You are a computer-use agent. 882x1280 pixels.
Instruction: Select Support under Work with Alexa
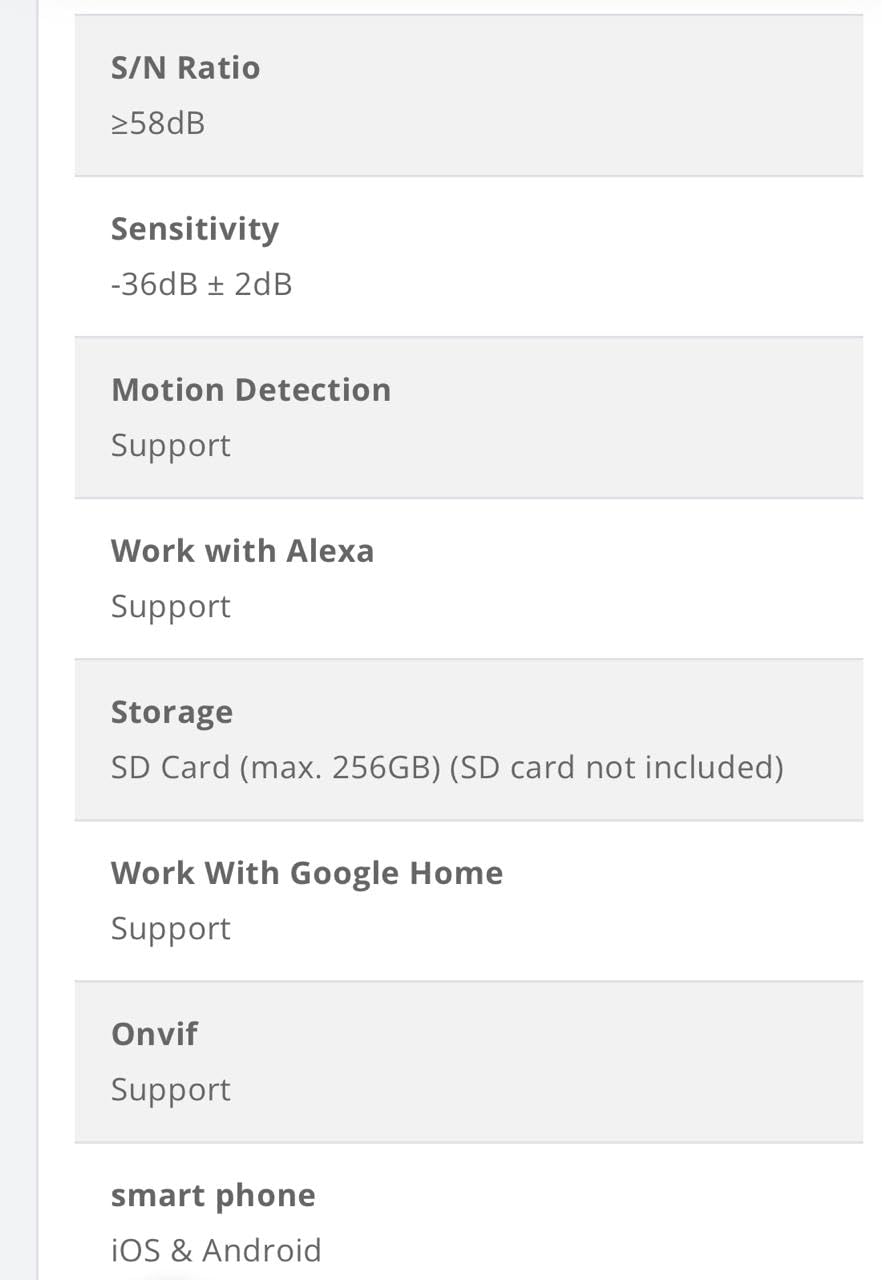pos(170,607)
